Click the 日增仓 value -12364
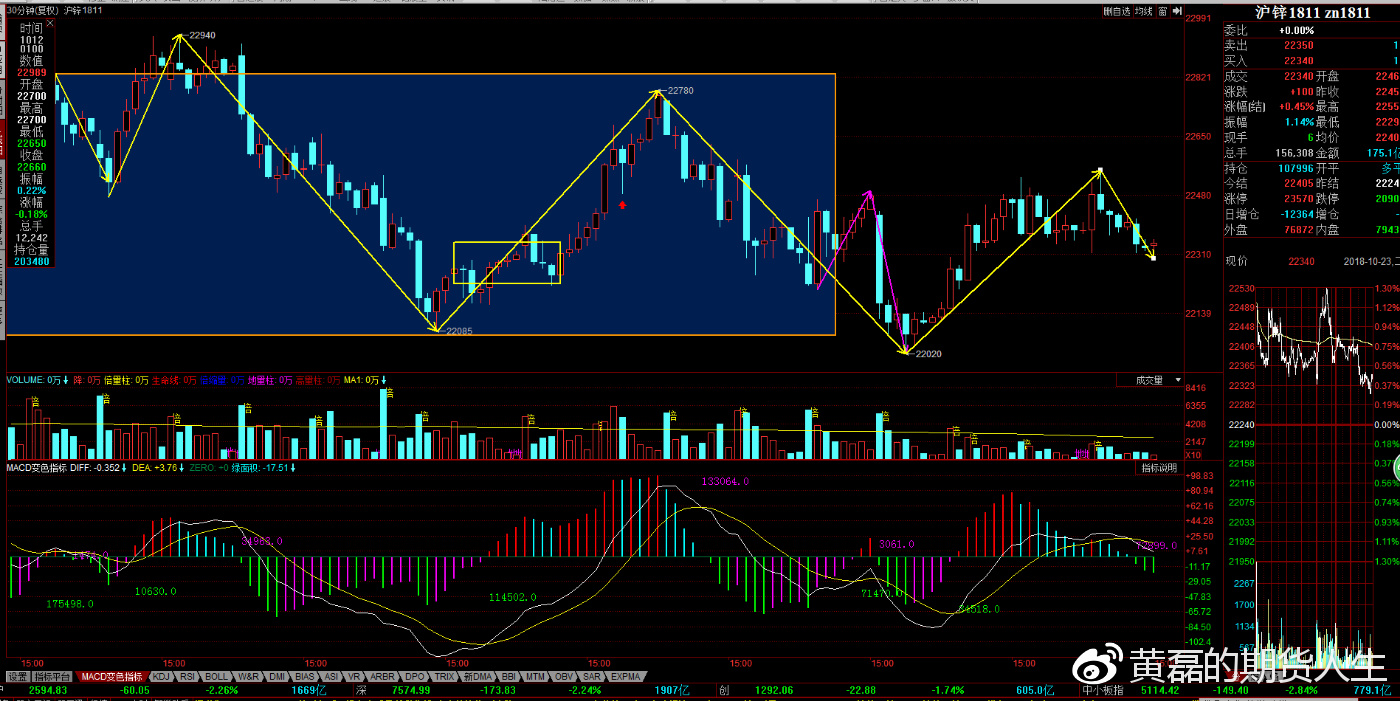This screenshot has height=701, width=1400. 1296,214
